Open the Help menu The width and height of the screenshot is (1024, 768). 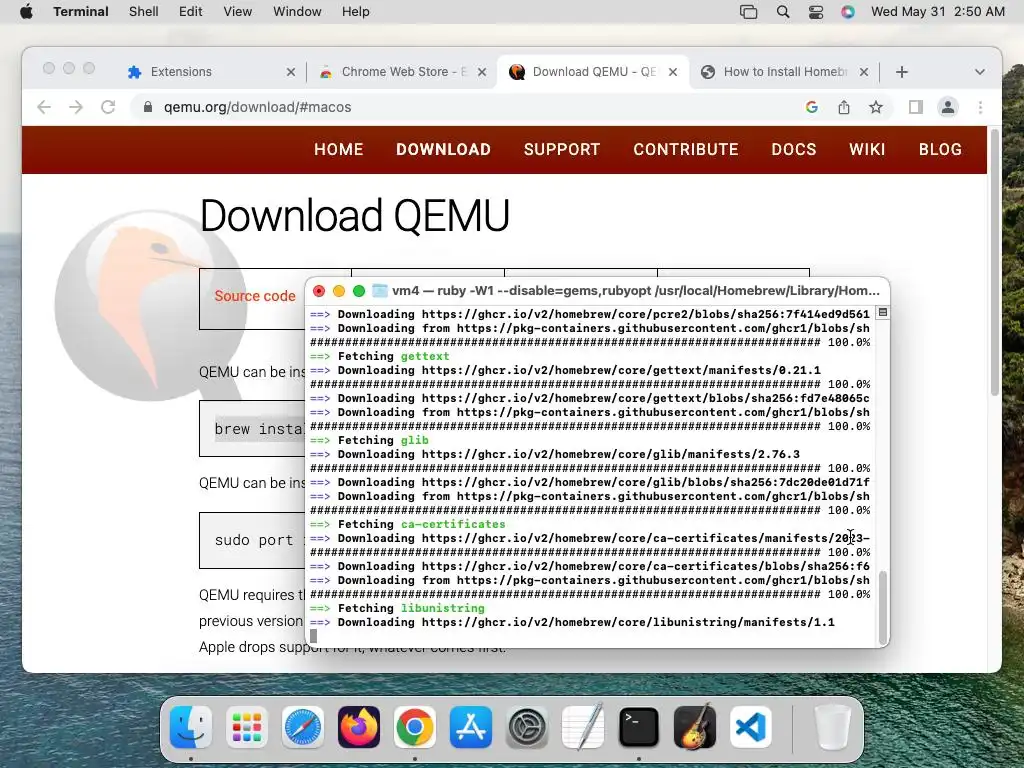pyautogui.click(x=356, y=12)
